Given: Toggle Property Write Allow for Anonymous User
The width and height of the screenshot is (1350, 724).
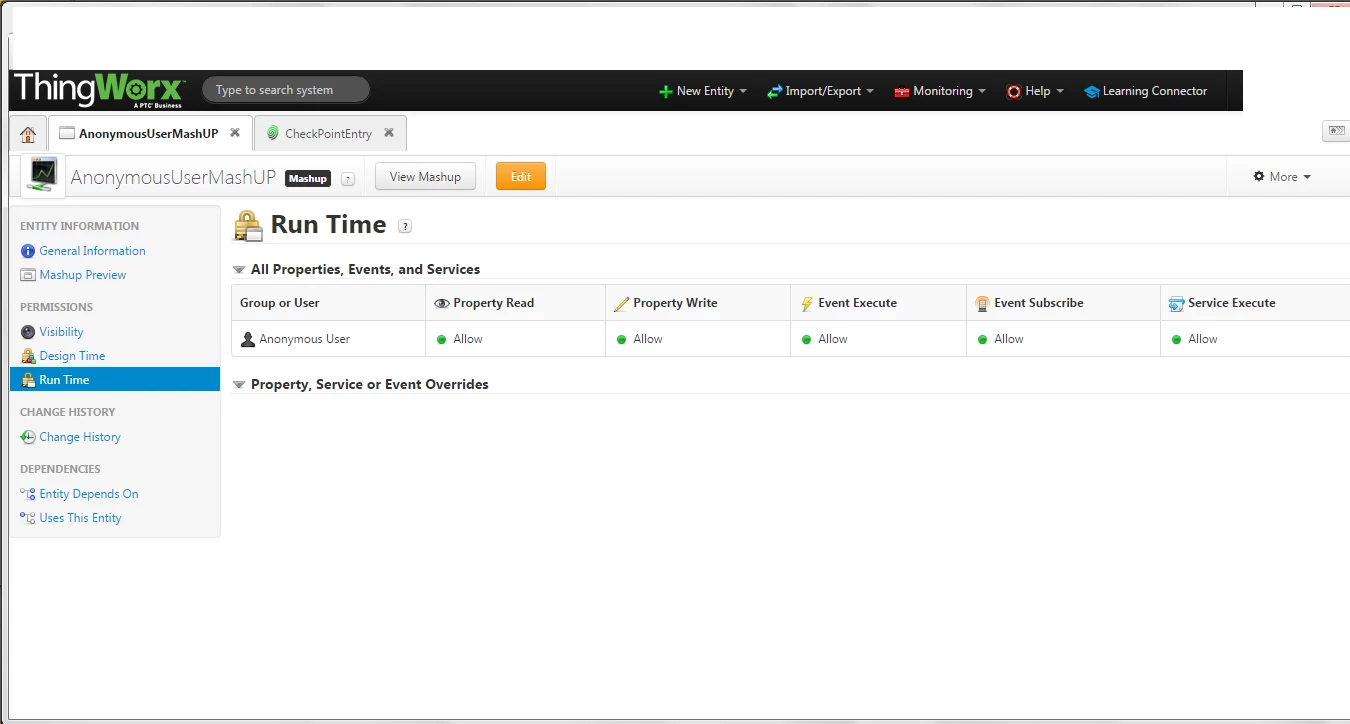Looking at the screenshot, I should [640, 339].
